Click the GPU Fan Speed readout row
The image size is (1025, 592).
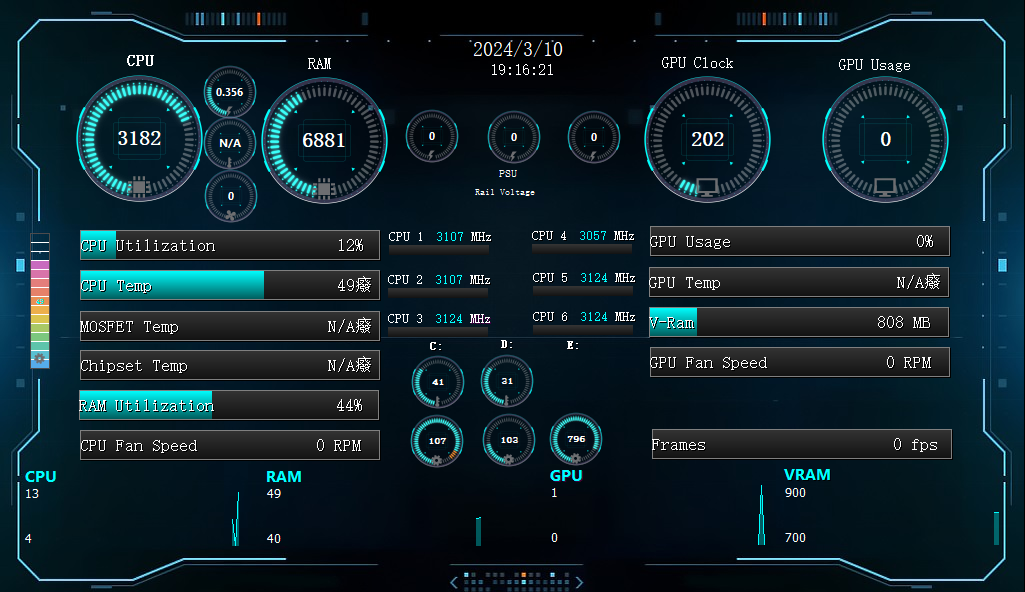pyautogui.click(x=798, y=362)
